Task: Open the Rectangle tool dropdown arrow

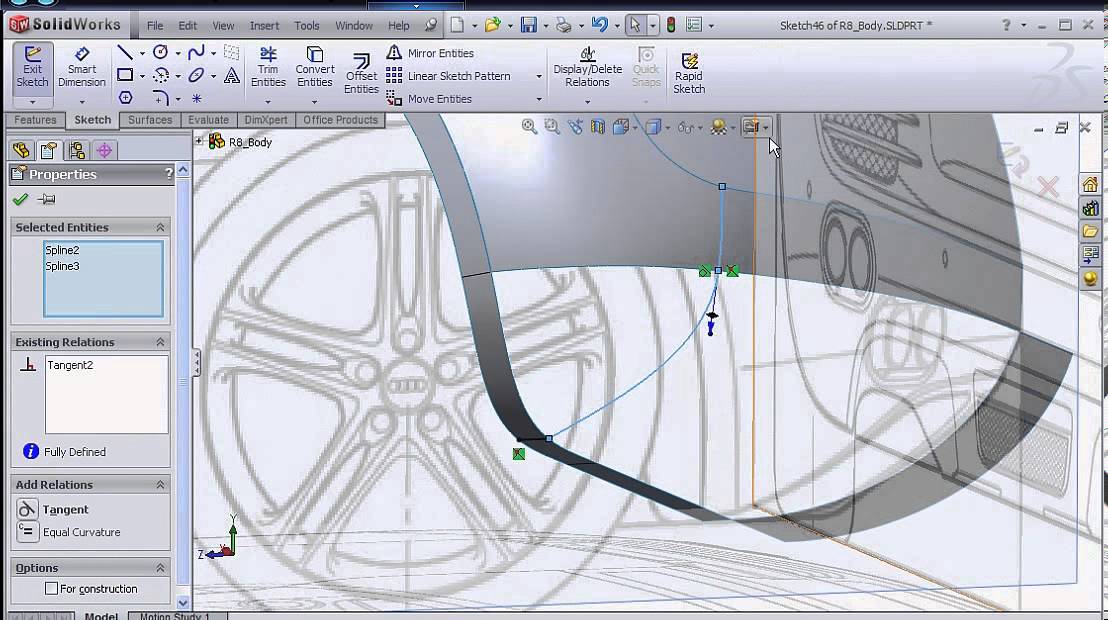Action: (142, 76)
